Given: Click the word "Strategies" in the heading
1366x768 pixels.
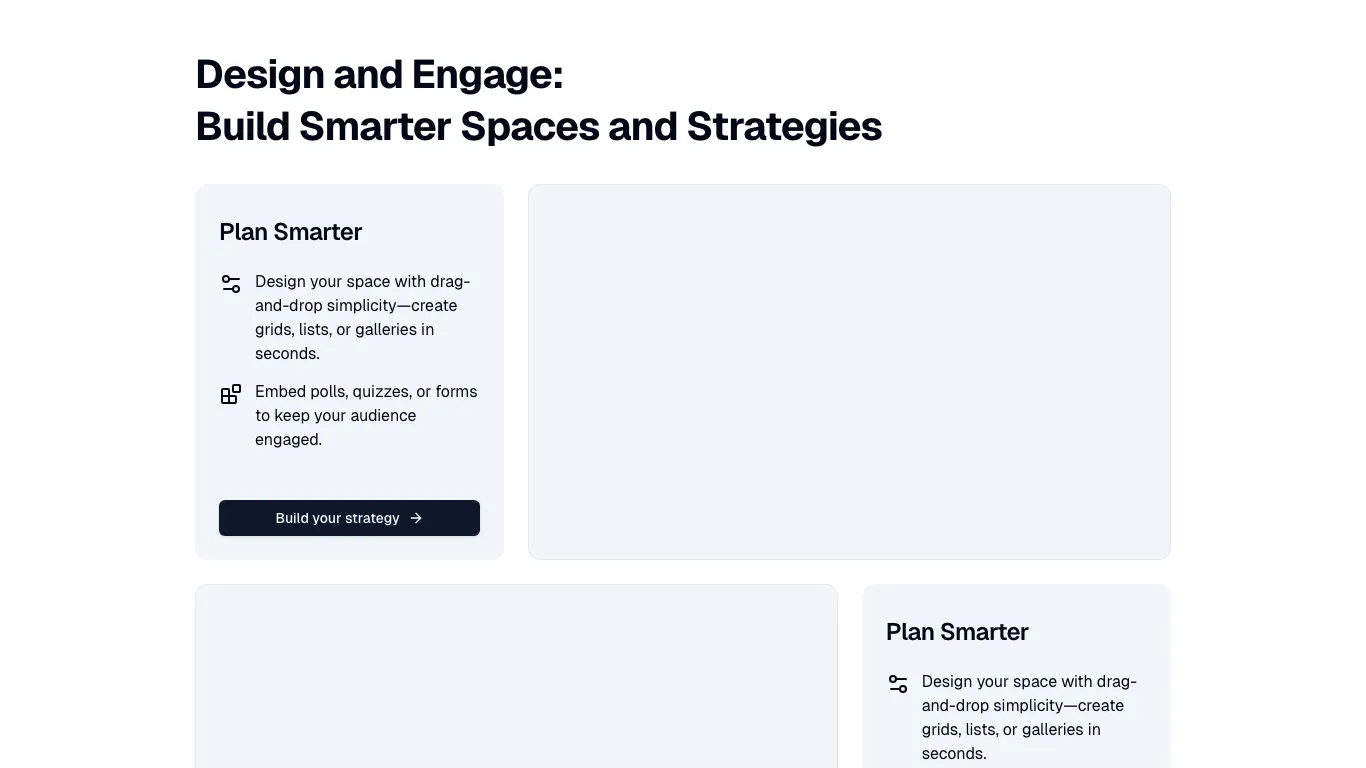Looking at the screenshot, I should (x=784, y=127).
